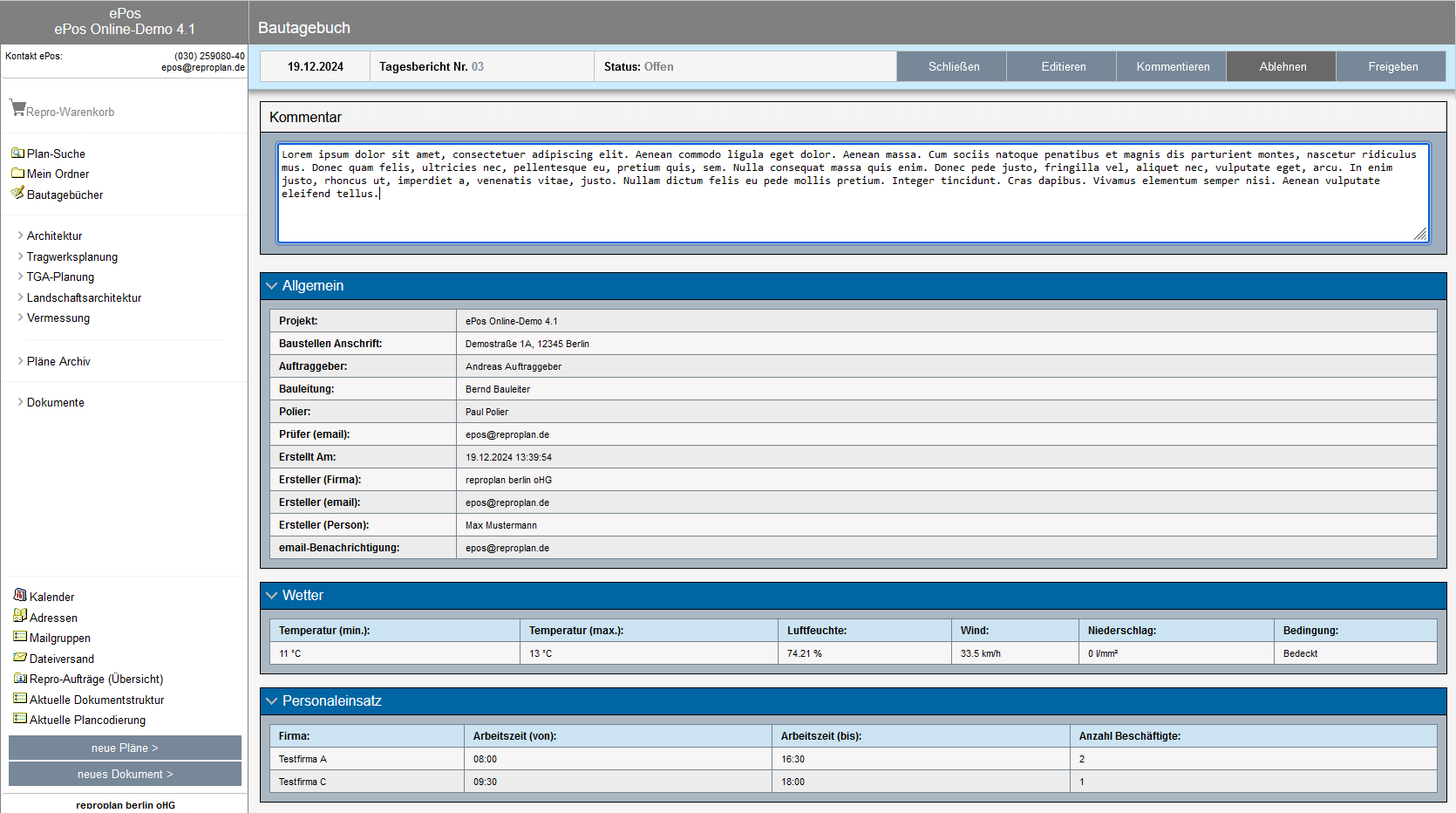This screenshot has width=1456, height=813.
Task: Open the Mailgruppen link
Action: point(60,638)
